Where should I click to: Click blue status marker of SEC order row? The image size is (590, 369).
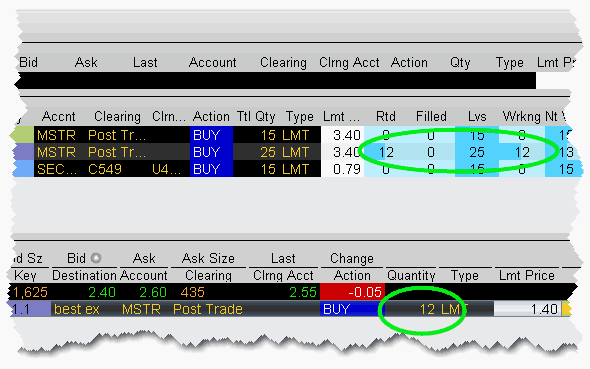click(23, 169)
